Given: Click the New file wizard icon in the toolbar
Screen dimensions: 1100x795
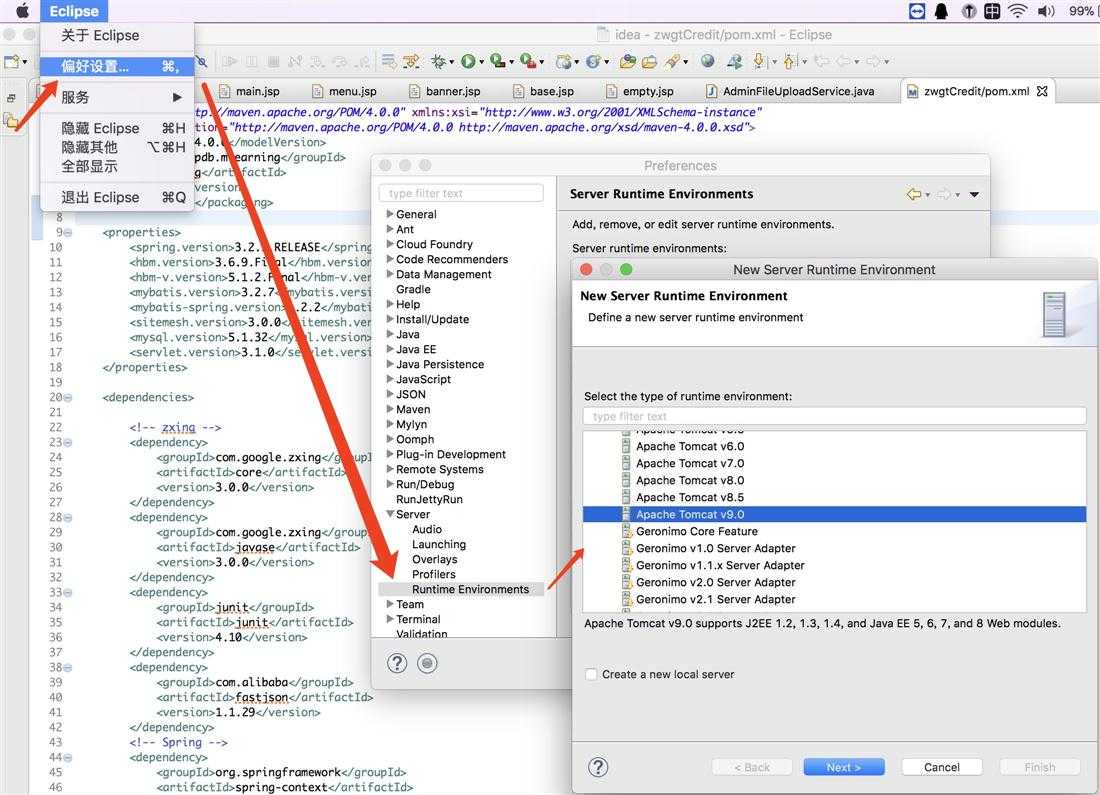Looking at the screenshot, I should coord(12,62).
